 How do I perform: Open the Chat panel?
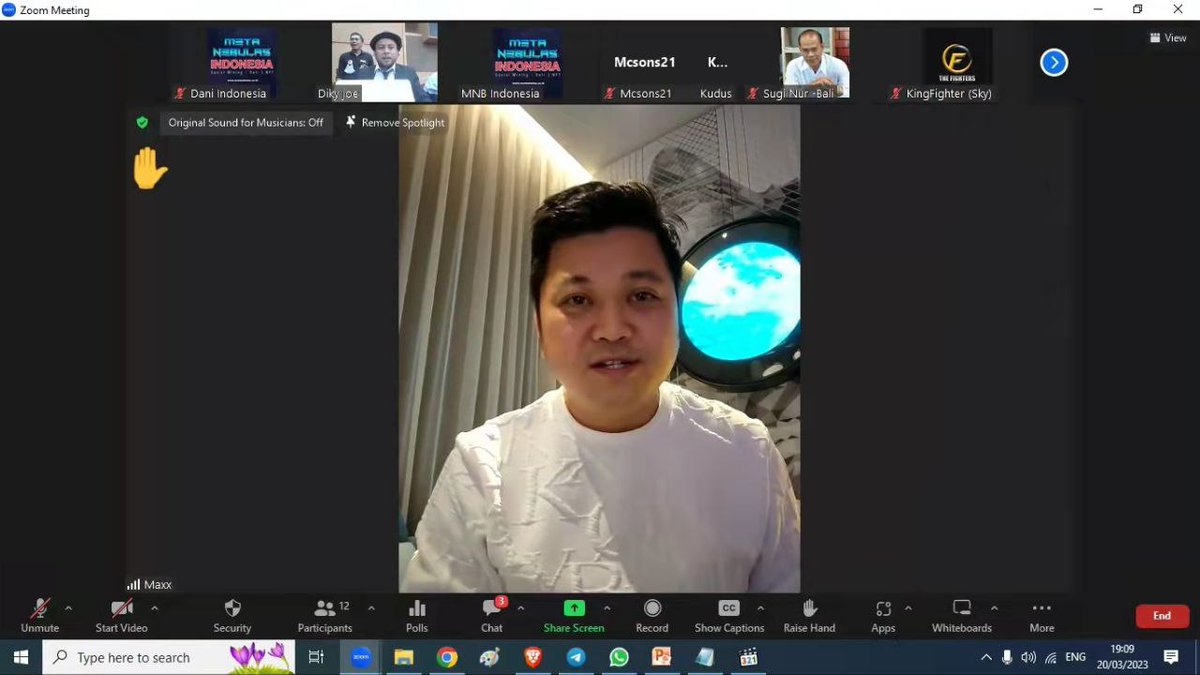[492, 615]
